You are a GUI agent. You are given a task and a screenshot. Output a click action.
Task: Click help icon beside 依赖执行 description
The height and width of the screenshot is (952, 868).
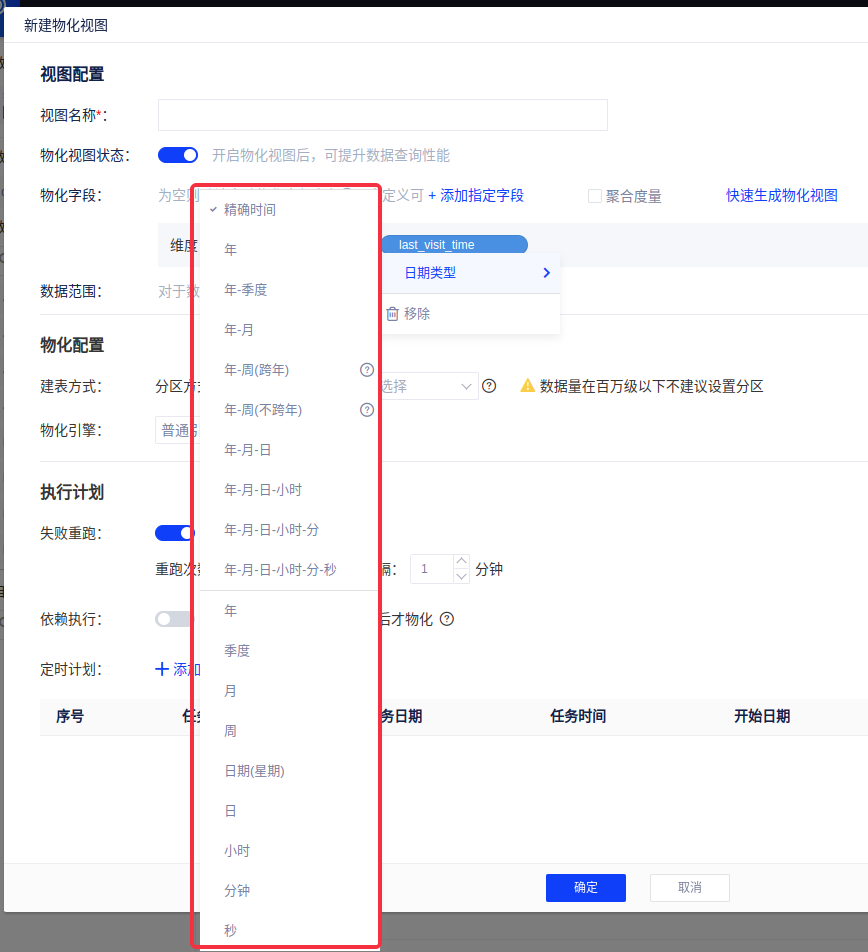pyautogui.click(x=447, y=619)
